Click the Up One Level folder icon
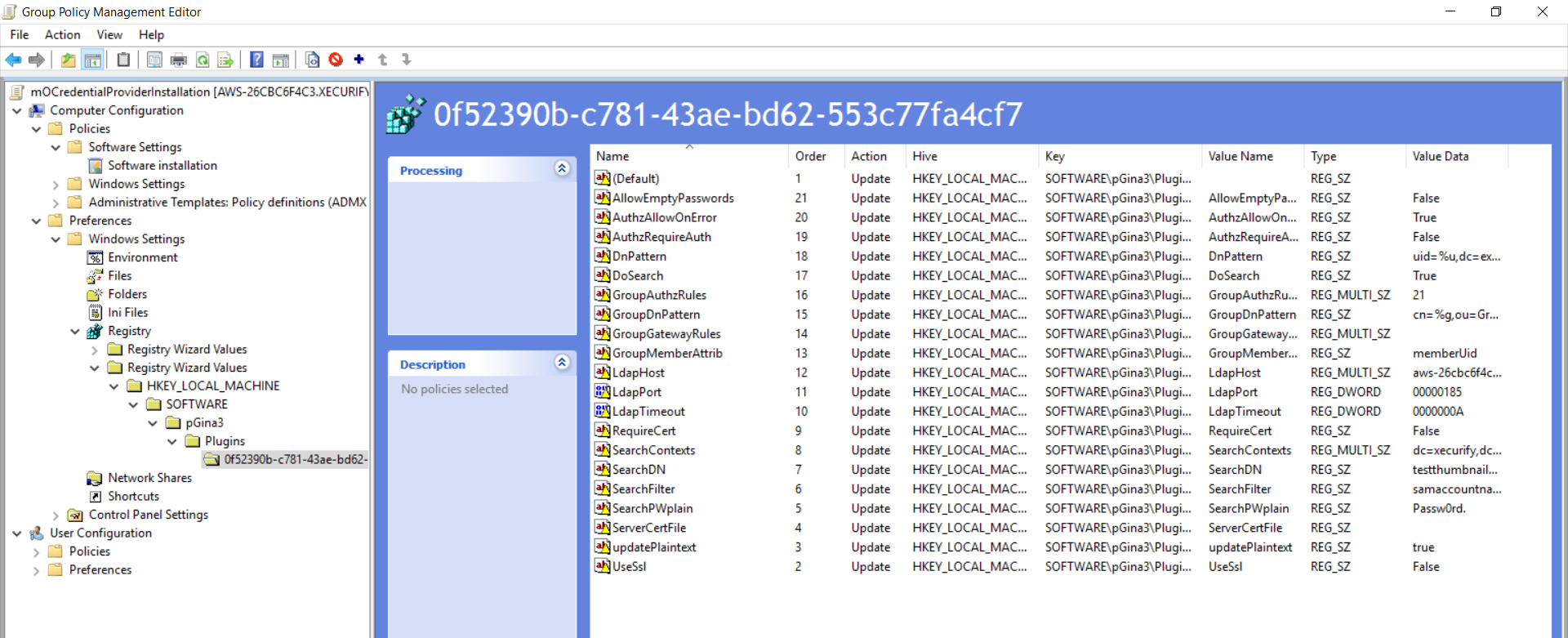Viewport: 1568px width, 638px height. (69, 60)
